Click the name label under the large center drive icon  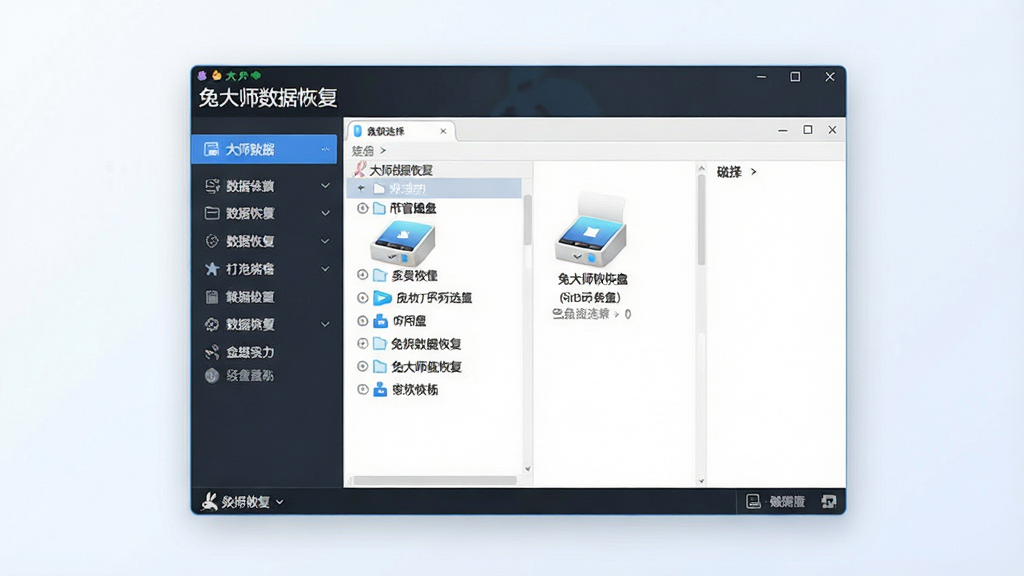click(592, 280)
